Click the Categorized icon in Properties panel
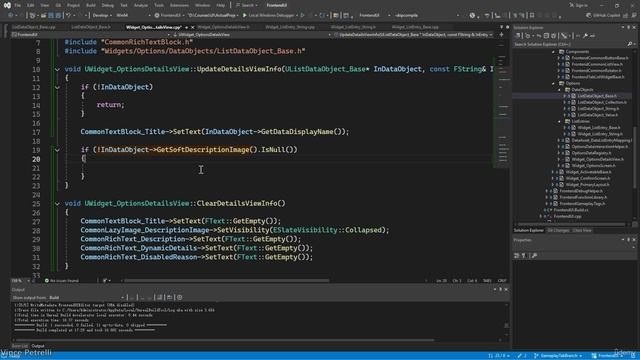The height and width of the screenshot is (360, 640). (517, 256)
